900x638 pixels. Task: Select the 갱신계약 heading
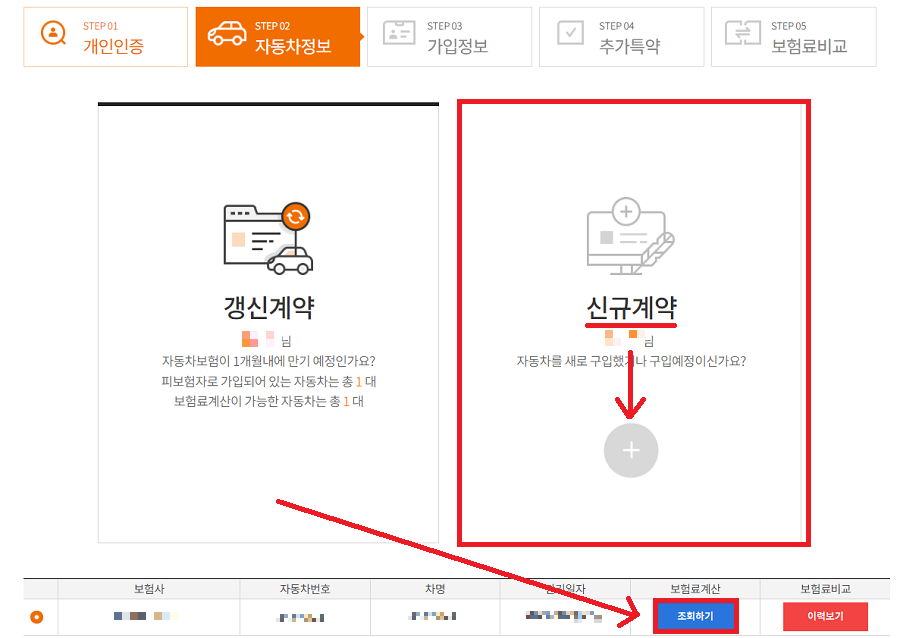click(x=269, y=308)
